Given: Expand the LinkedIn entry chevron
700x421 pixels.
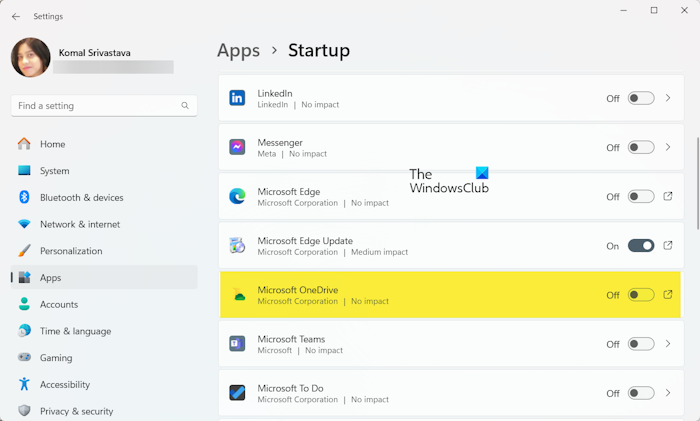Looking at the screenshot, I should click(x=668, y=98).
